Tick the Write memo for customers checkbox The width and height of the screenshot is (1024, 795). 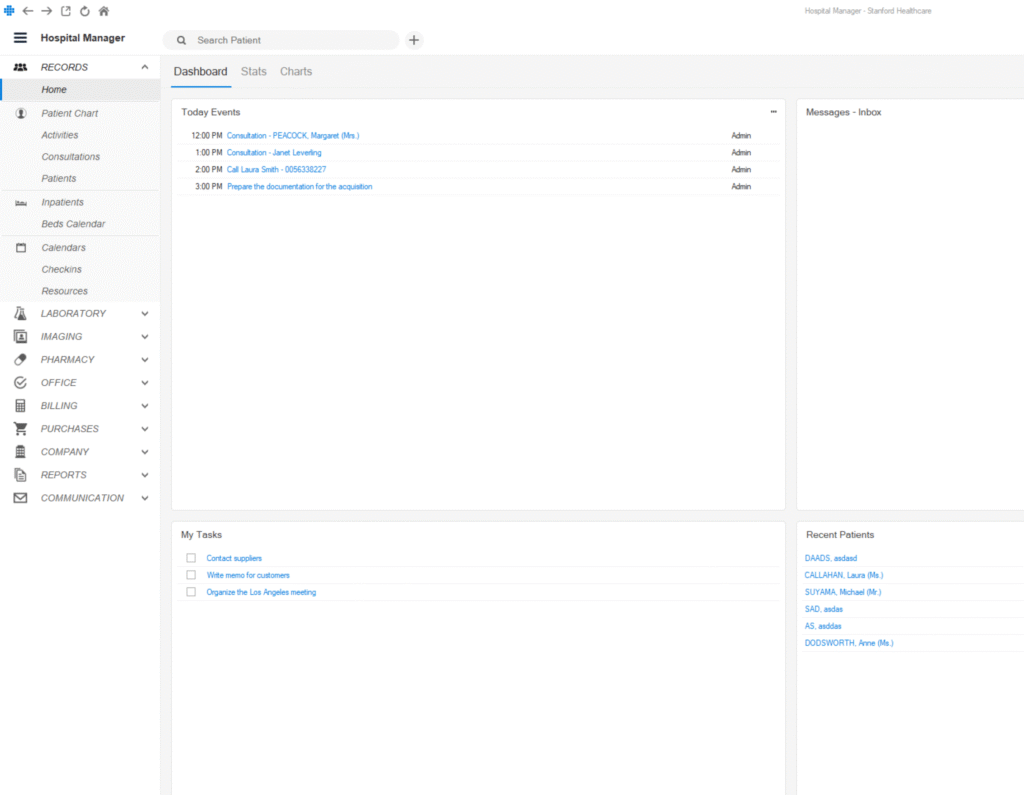(191, 575)
